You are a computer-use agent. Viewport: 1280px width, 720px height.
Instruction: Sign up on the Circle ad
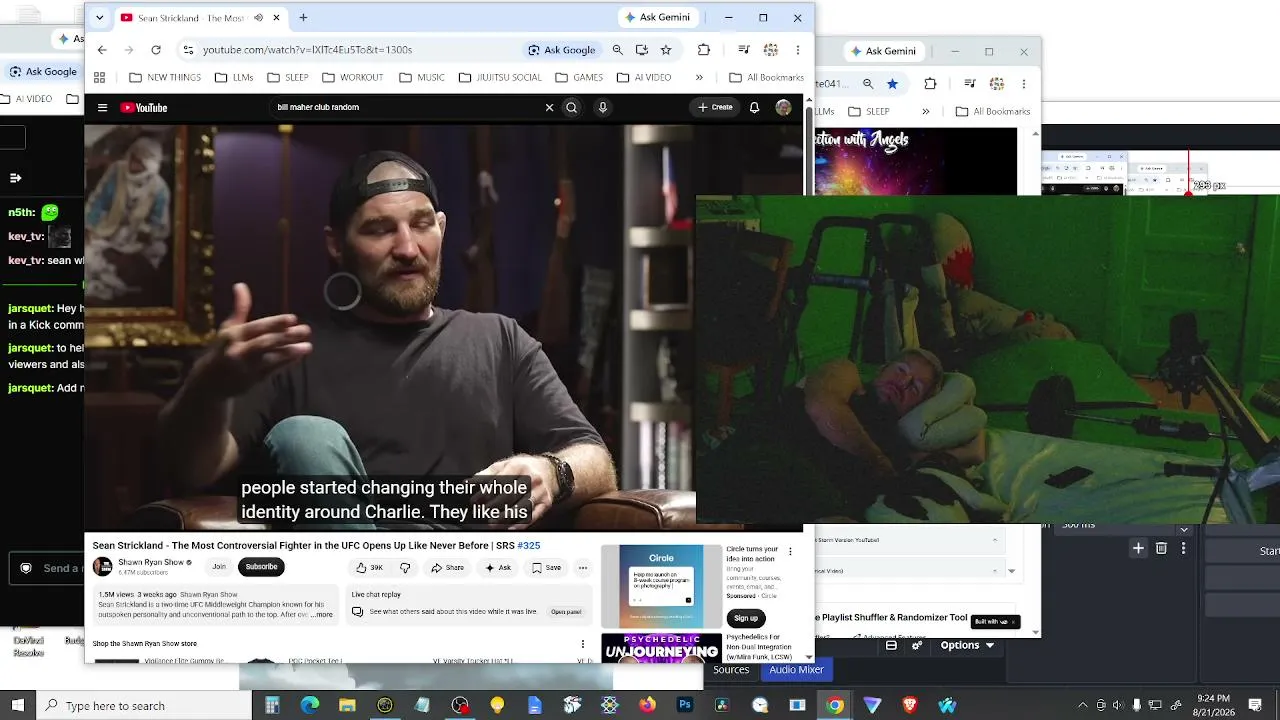click(746, 618)
